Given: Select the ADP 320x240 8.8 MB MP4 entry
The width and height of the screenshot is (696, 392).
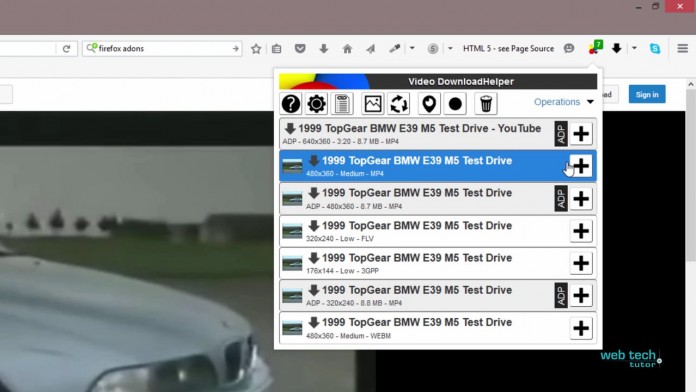Looking at the screenshot, I should (438, 296).
